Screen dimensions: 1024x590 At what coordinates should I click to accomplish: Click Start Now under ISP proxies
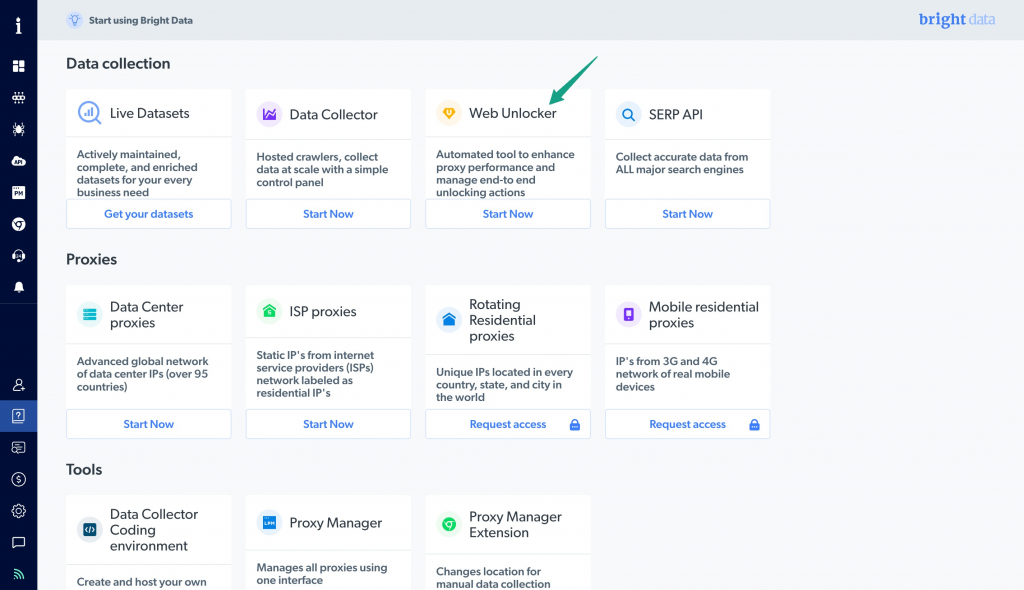[x=328, y=424]
